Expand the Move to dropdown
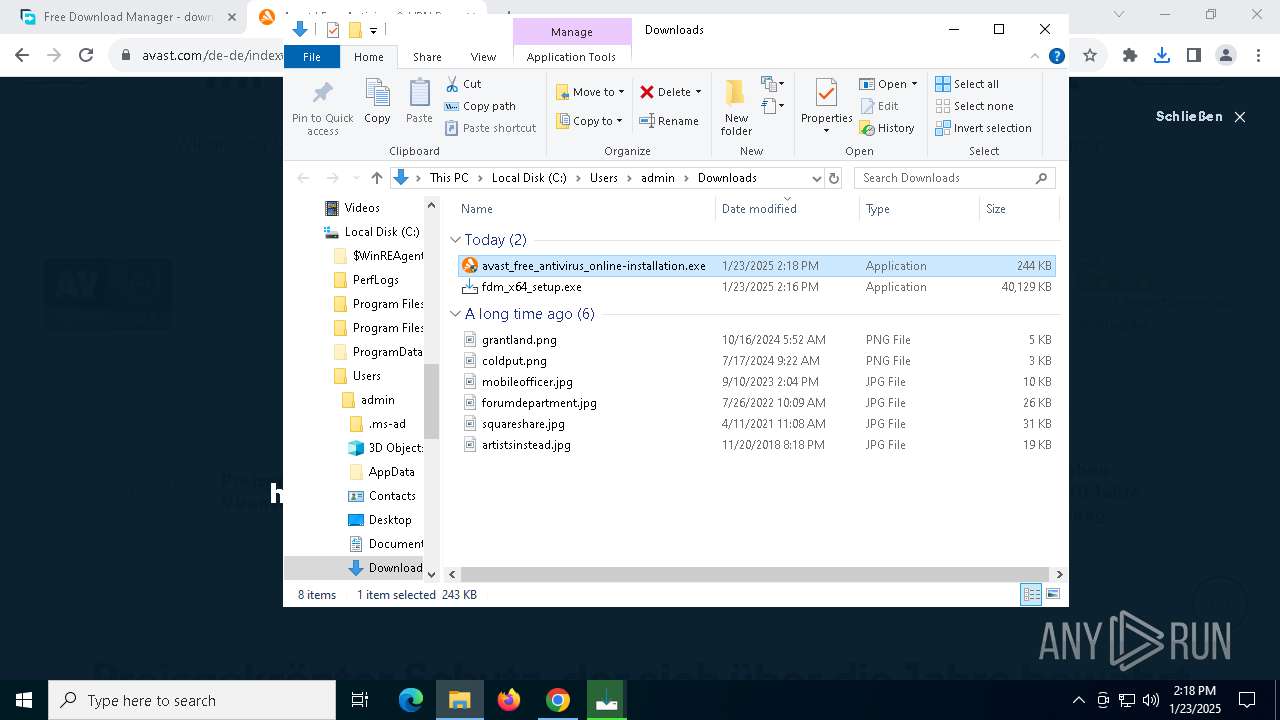Screen dimensions: 1280x720 click(x=621, y=92)
